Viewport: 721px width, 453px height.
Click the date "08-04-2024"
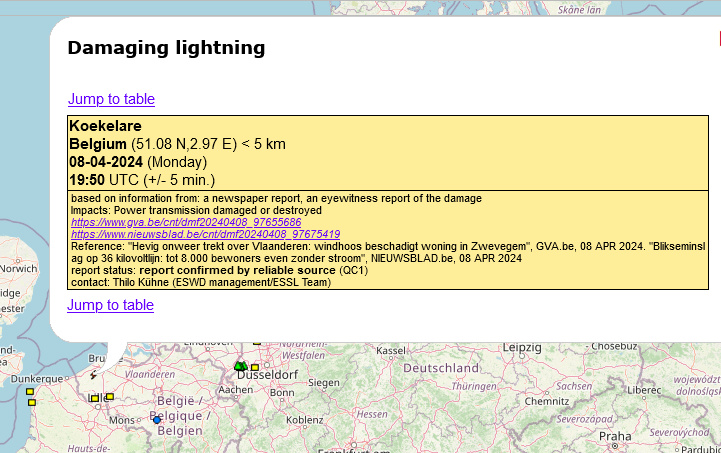[x=106, y=162]
